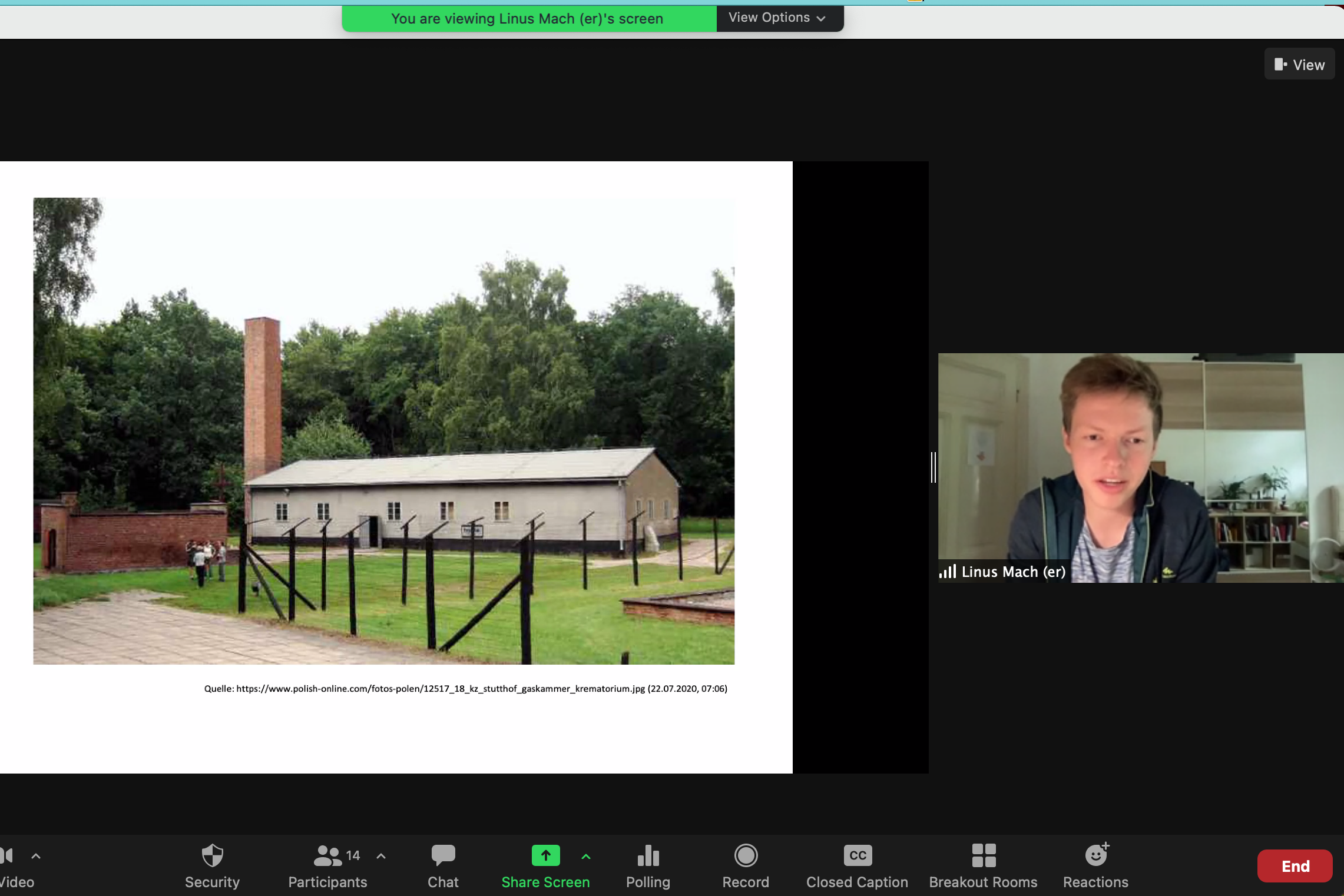Select Linus Mach's video thumbnail
The image size is (1344, 896).
tap(1140, 467)
